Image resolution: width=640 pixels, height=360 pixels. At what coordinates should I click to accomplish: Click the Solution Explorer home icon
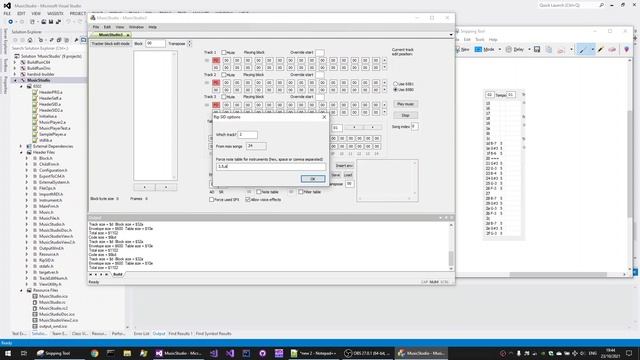pyautogui.click(x=30, y=40)
